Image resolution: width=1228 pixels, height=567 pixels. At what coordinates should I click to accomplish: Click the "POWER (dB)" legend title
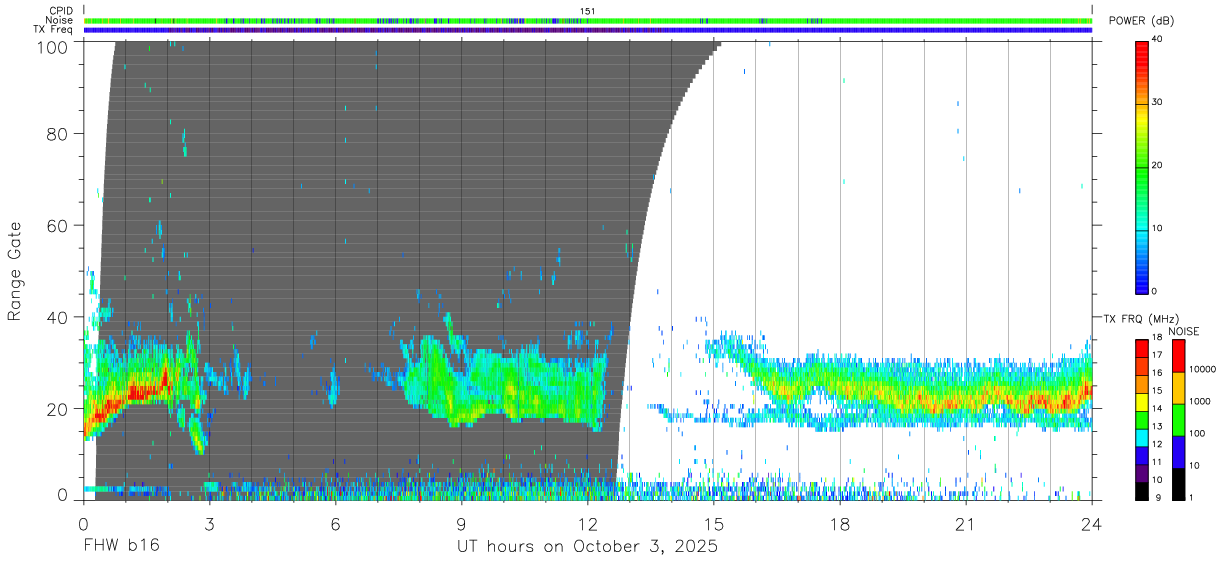tap(1142, 21)
